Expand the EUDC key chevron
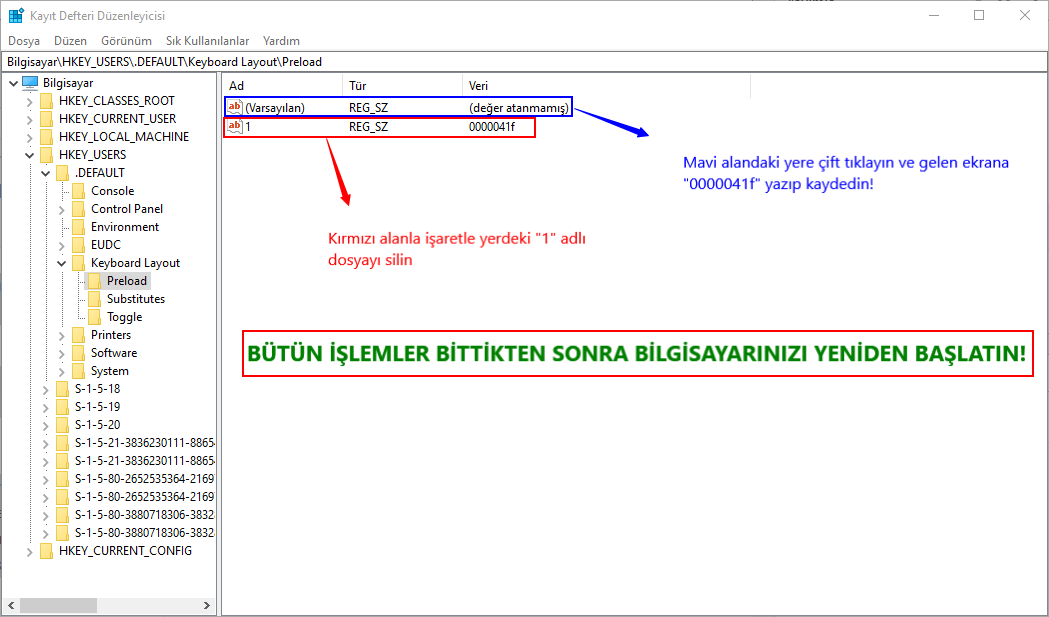The height and width of the screenshot is (617, 1049). [62, 245]
